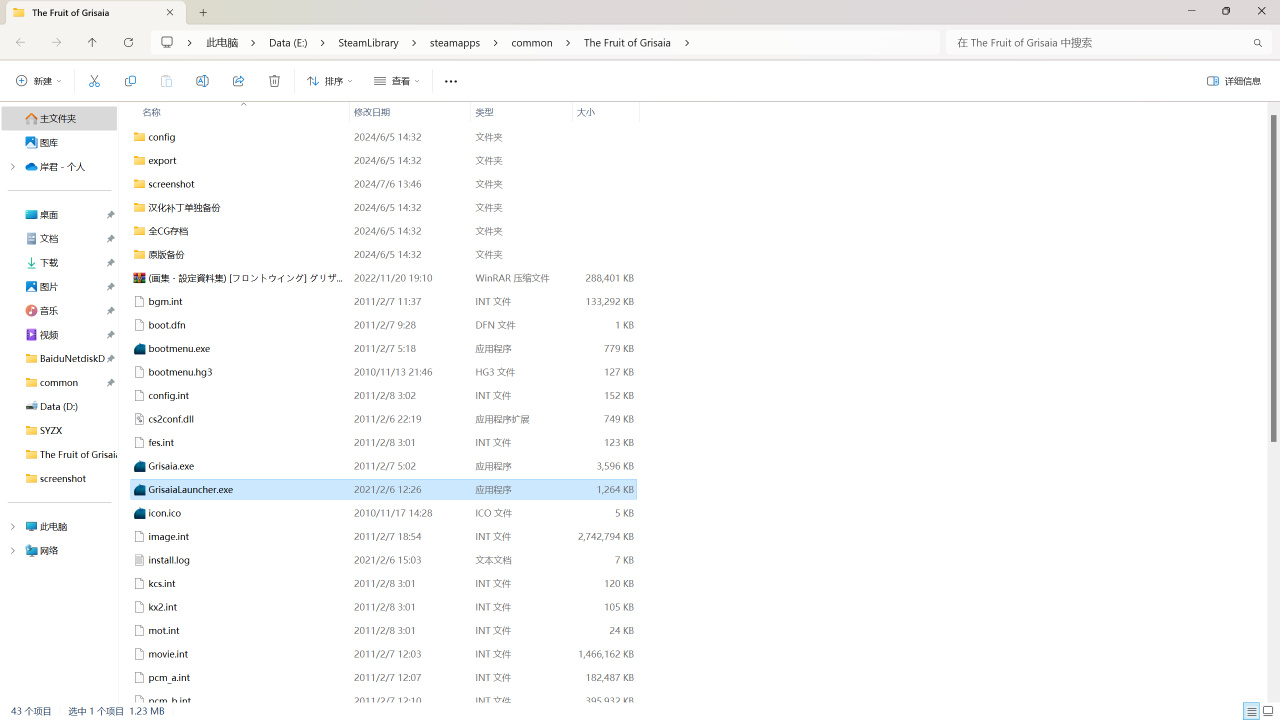Switch to details list view icon

click(x=1251, y=711)
